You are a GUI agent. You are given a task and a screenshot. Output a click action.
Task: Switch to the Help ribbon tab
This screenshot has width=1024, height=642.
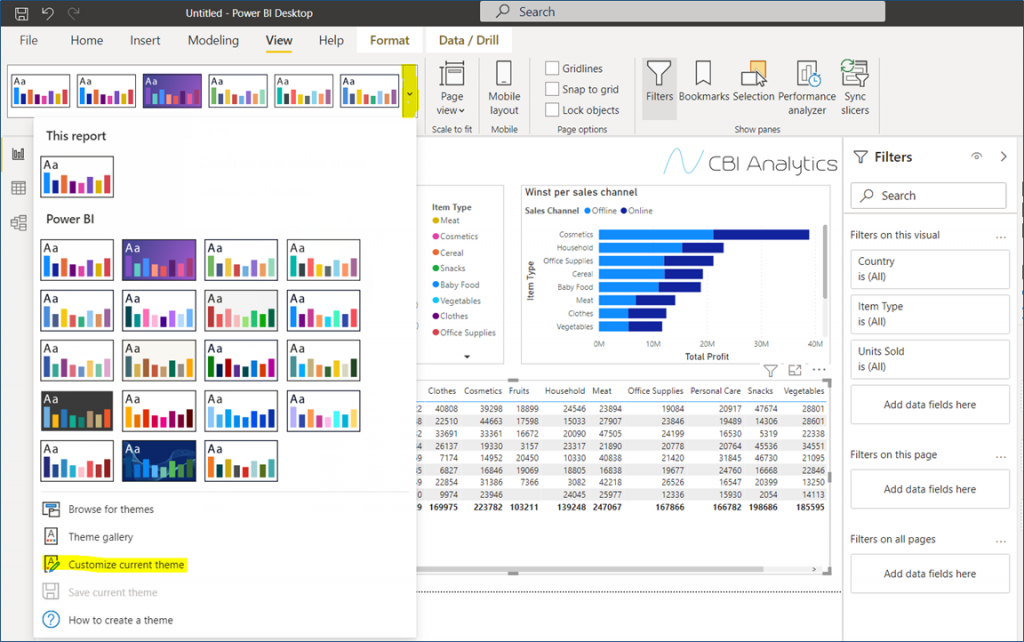(x=331, y=40)
